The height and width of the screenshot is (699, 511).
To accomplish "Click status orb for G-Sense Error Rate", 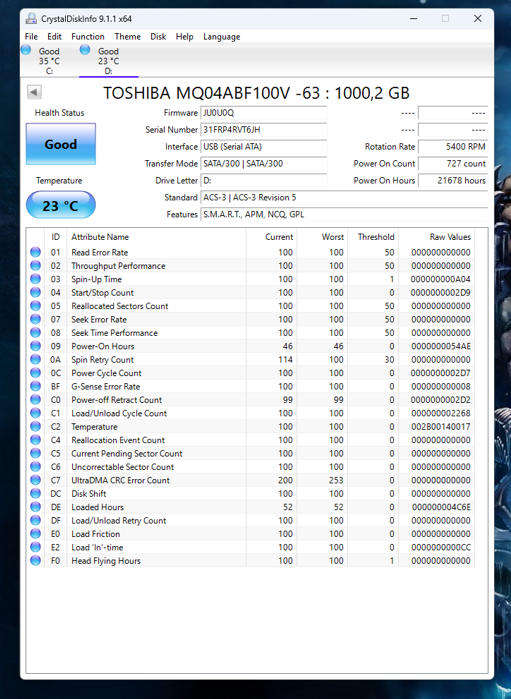I will tap(35, 386).
